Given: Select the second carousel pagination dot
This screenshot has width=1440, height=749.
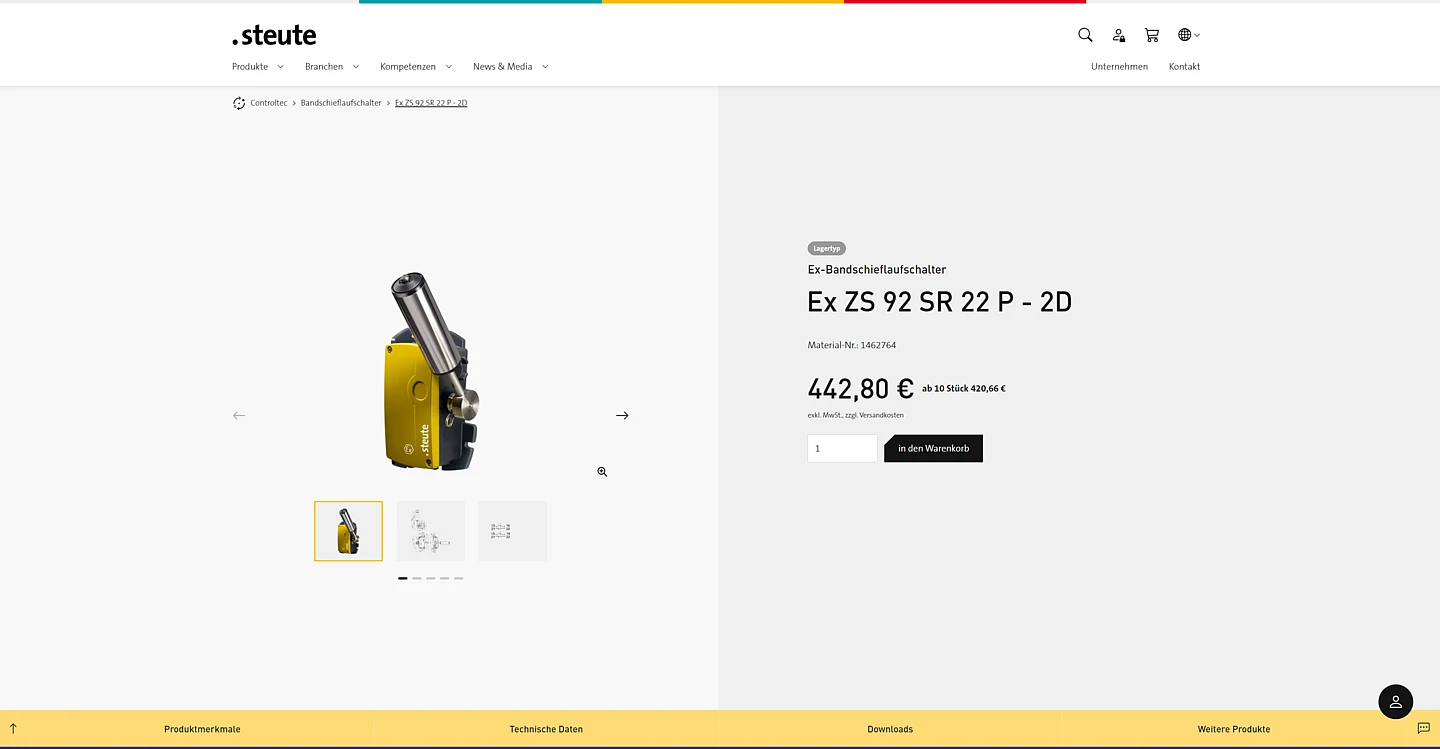Looking at the screenshot, I should coord(417,578).
